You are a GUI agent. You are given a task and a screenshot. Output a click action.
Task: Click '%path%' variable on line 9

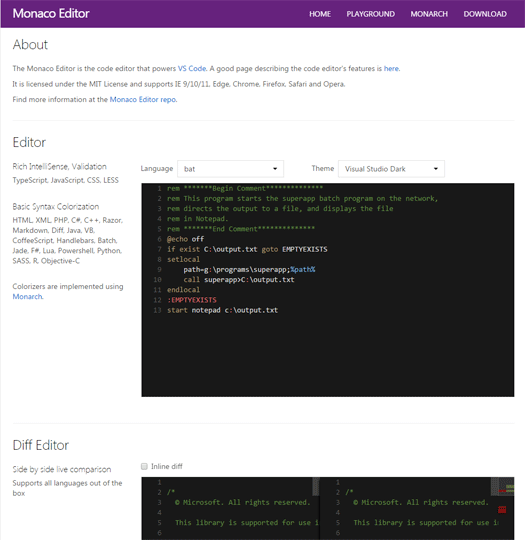(302, 269)
